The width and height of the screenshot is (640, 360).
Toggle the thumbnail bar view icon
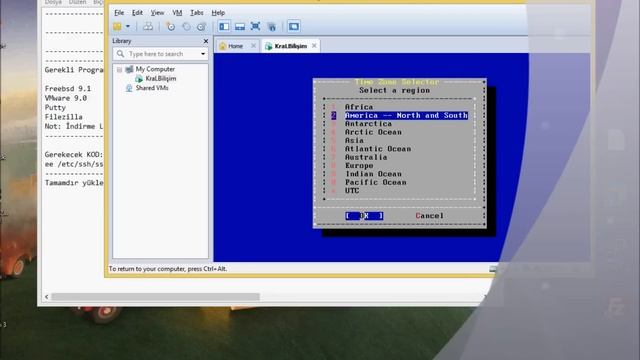point(240,27)
